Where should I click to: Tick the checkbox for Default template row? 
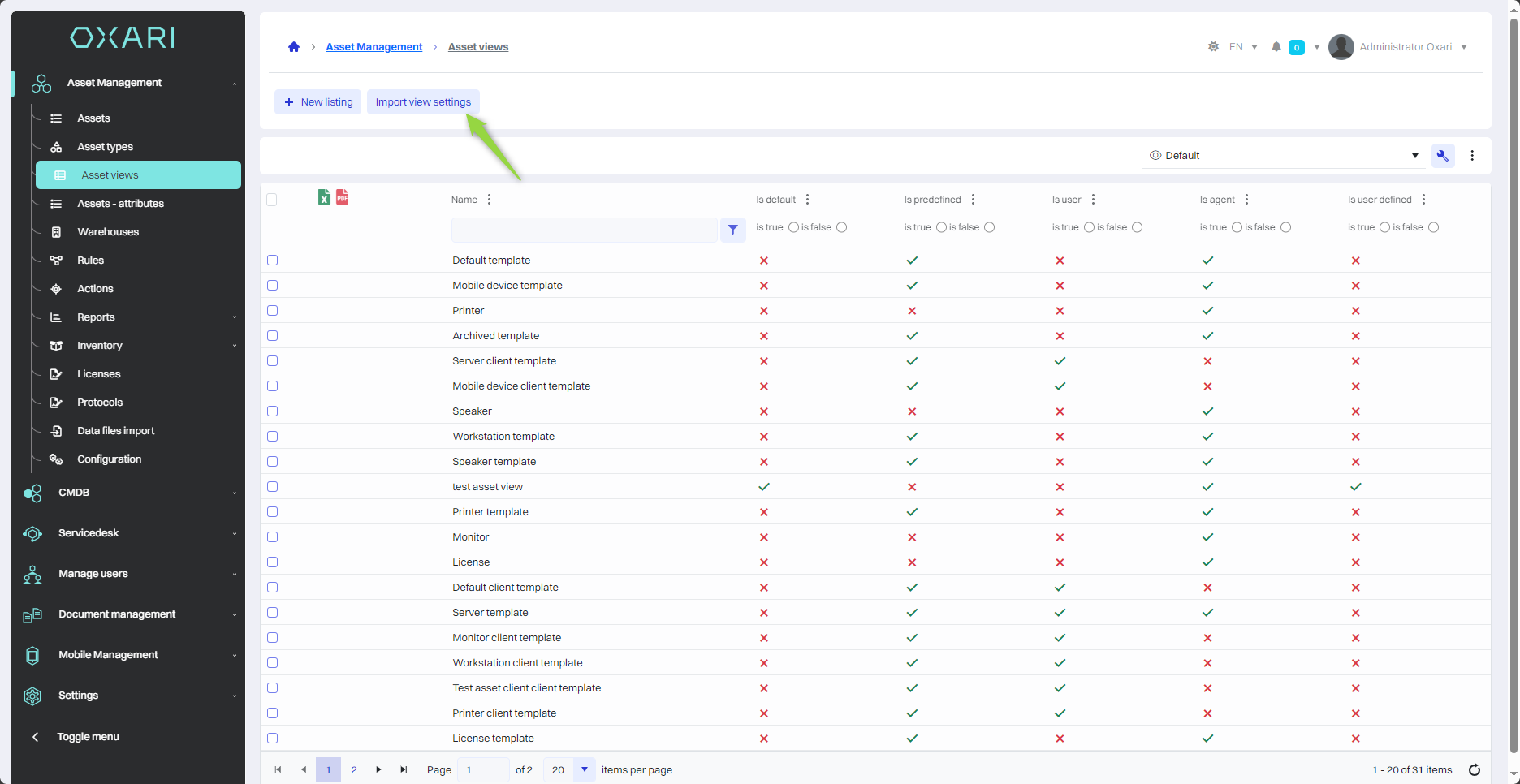273,261
